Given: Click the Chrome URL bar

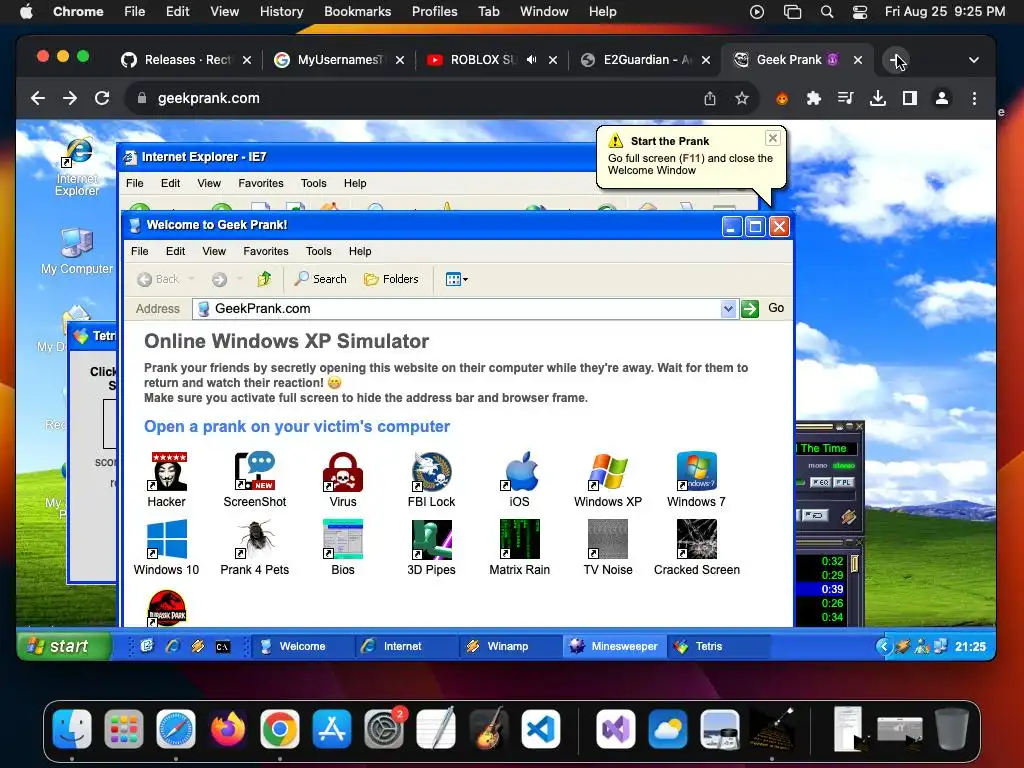Looking at the screenshot, I should tap(418, 99).
